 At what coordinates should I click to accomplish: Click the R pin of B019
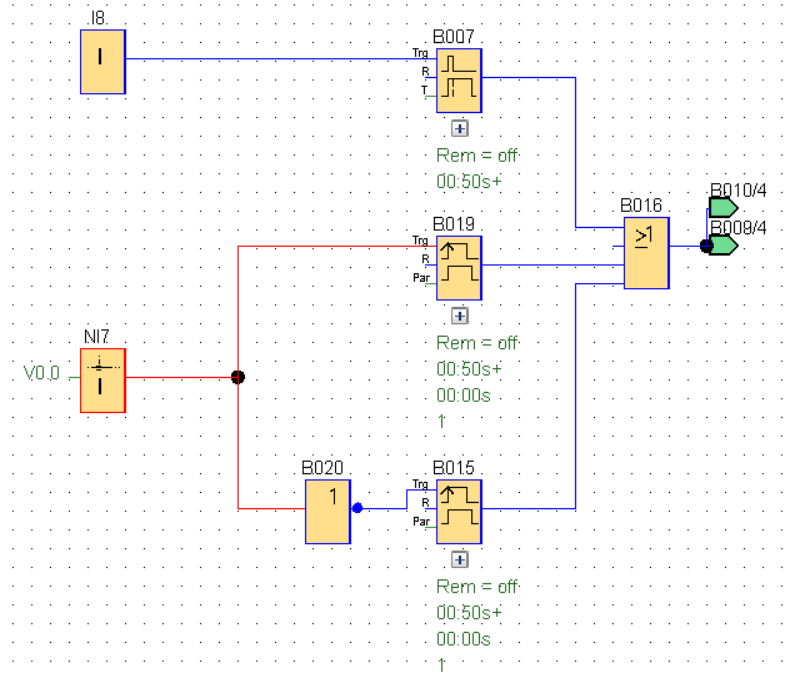pos(425,259)
